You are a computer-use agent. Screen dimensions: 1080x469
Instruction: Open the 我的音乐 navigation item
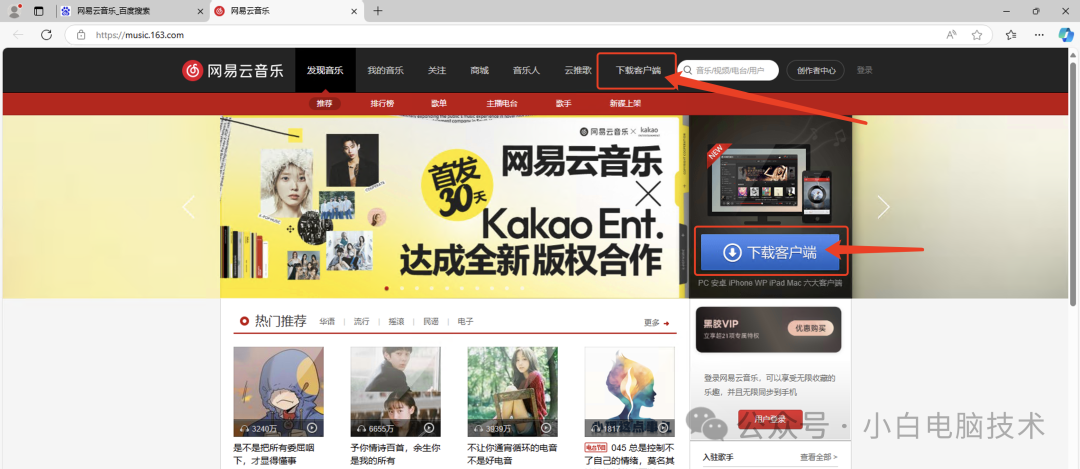point(385,70)
